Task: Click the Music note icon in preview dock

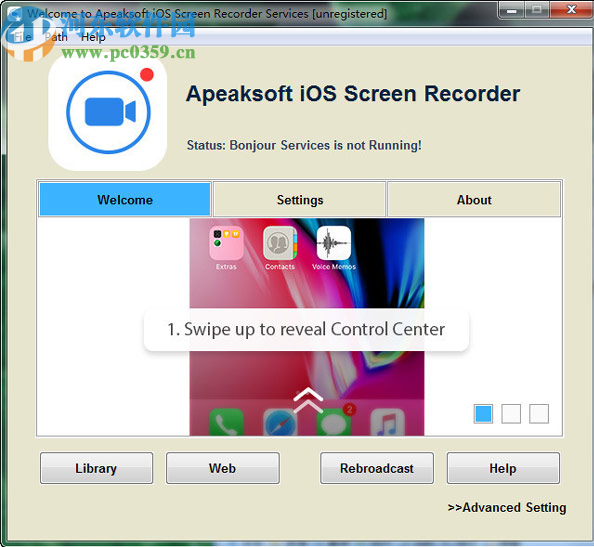Action: click(388, 422)
